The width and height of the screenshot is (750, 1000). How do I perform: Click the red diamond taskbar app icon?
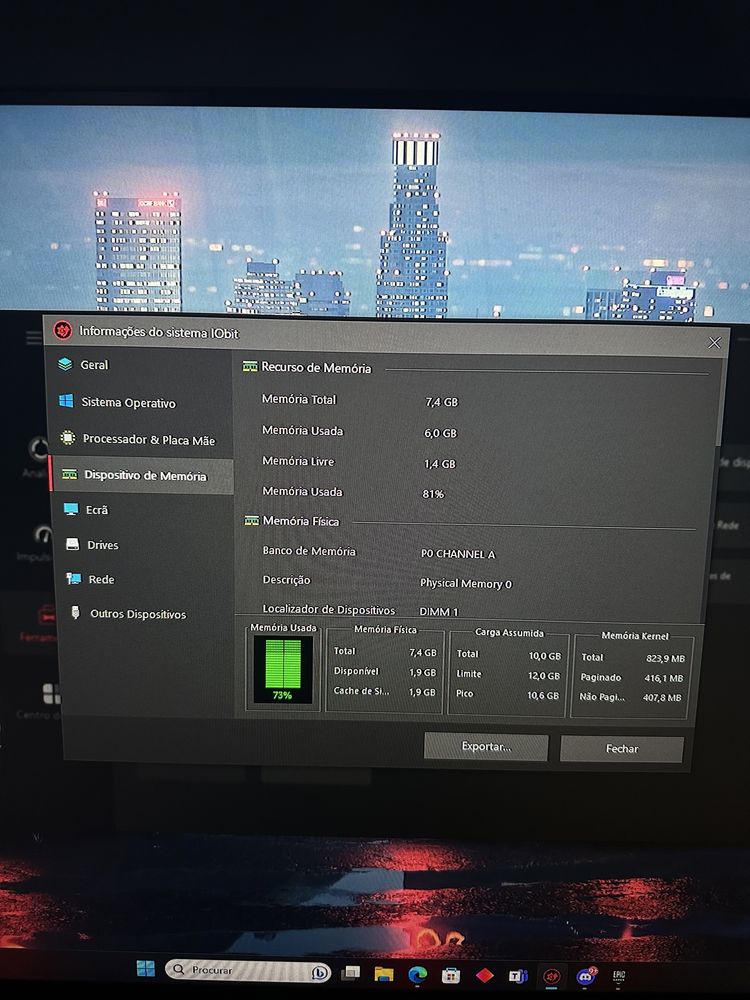(485, 975)
